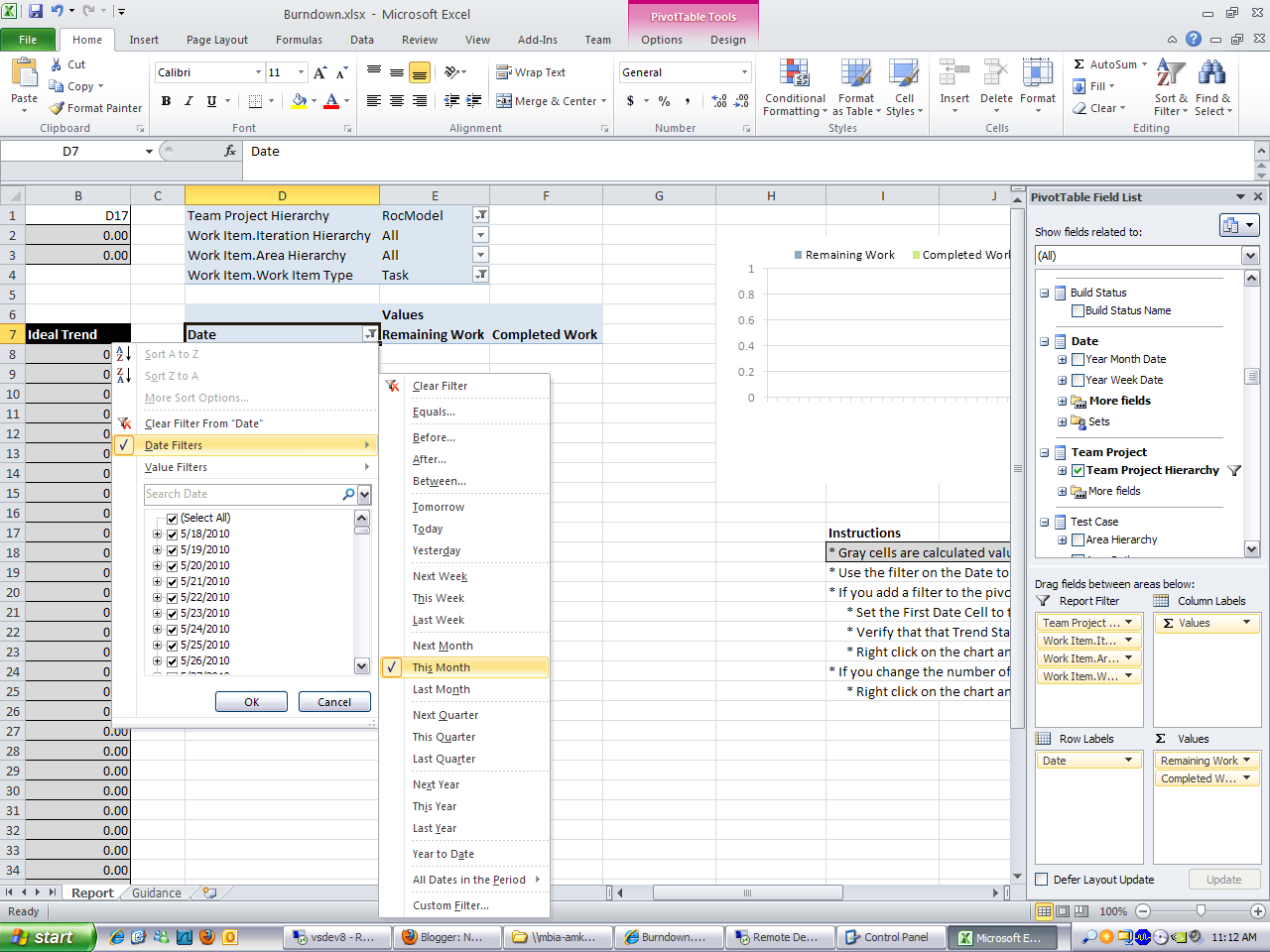This screenshot has width=1270, height=952.
Task: Switch to the Guidance sheet tab
Action: click(x=156, y=892)
